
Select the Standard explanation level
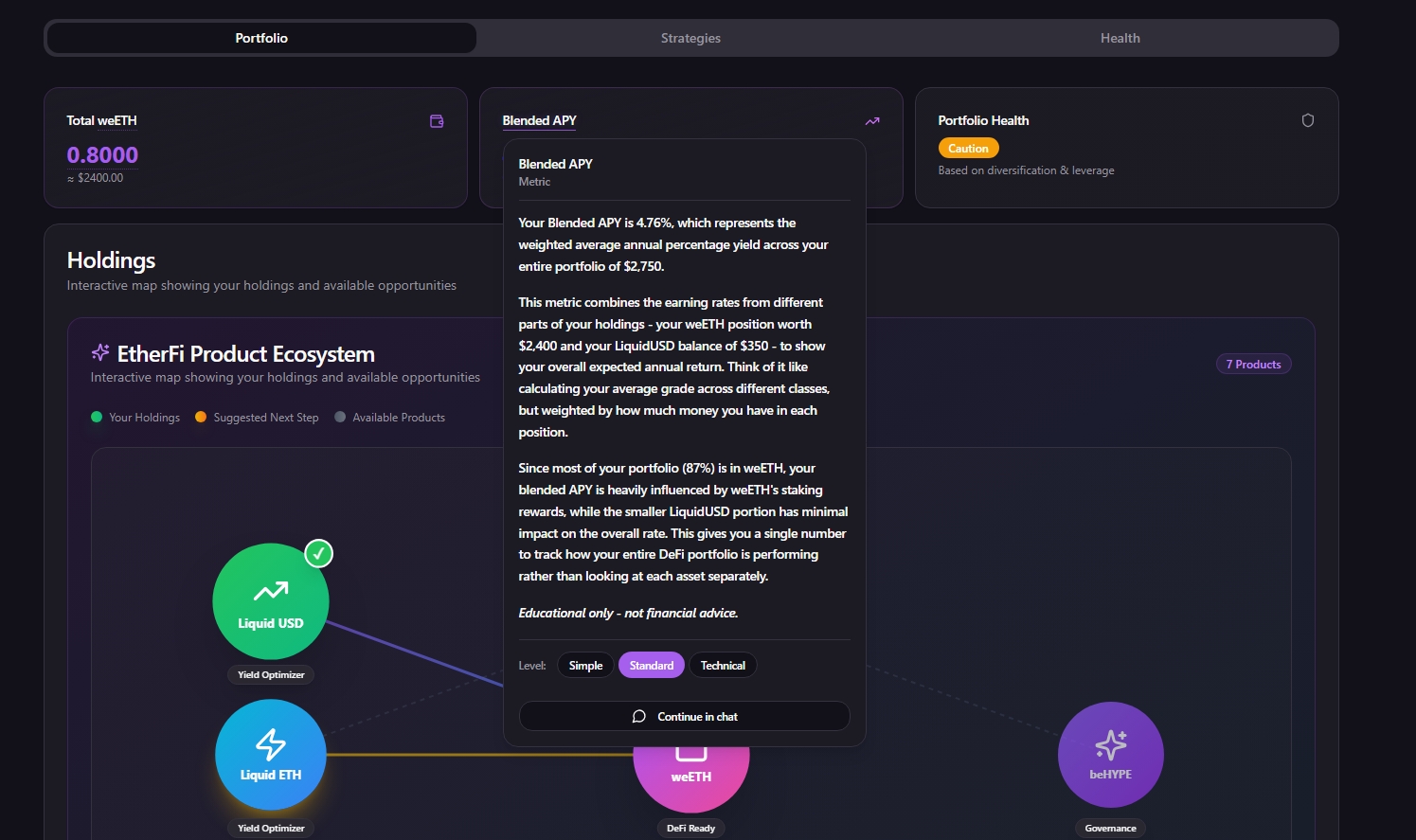(x=652, y=666)
